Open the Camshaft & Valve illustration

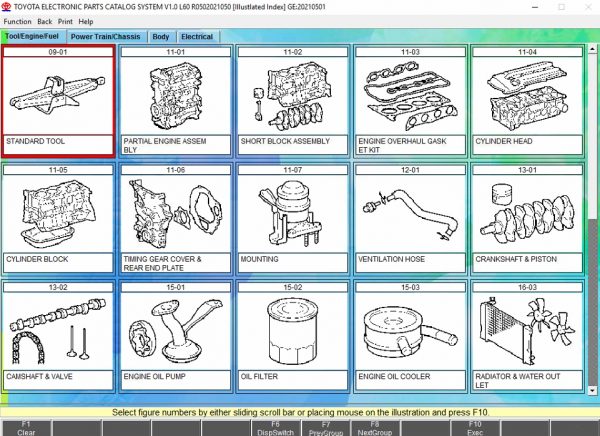[58, 331]
